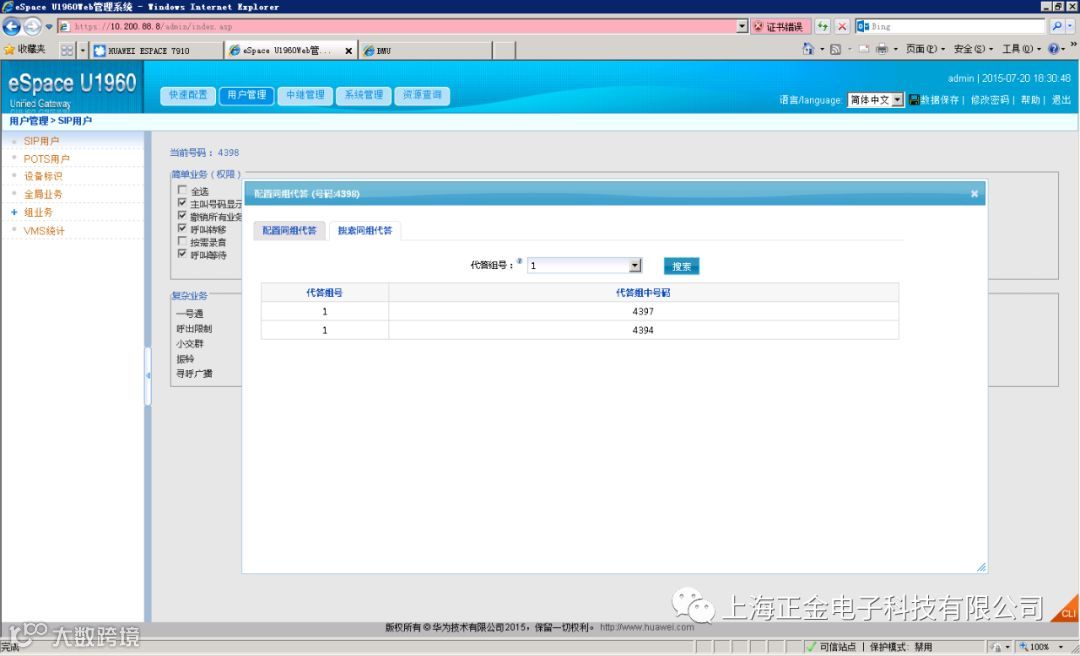Click table cell showing 4397
The height and width of the screenshot is (656, 1080).
click(643, 311)
